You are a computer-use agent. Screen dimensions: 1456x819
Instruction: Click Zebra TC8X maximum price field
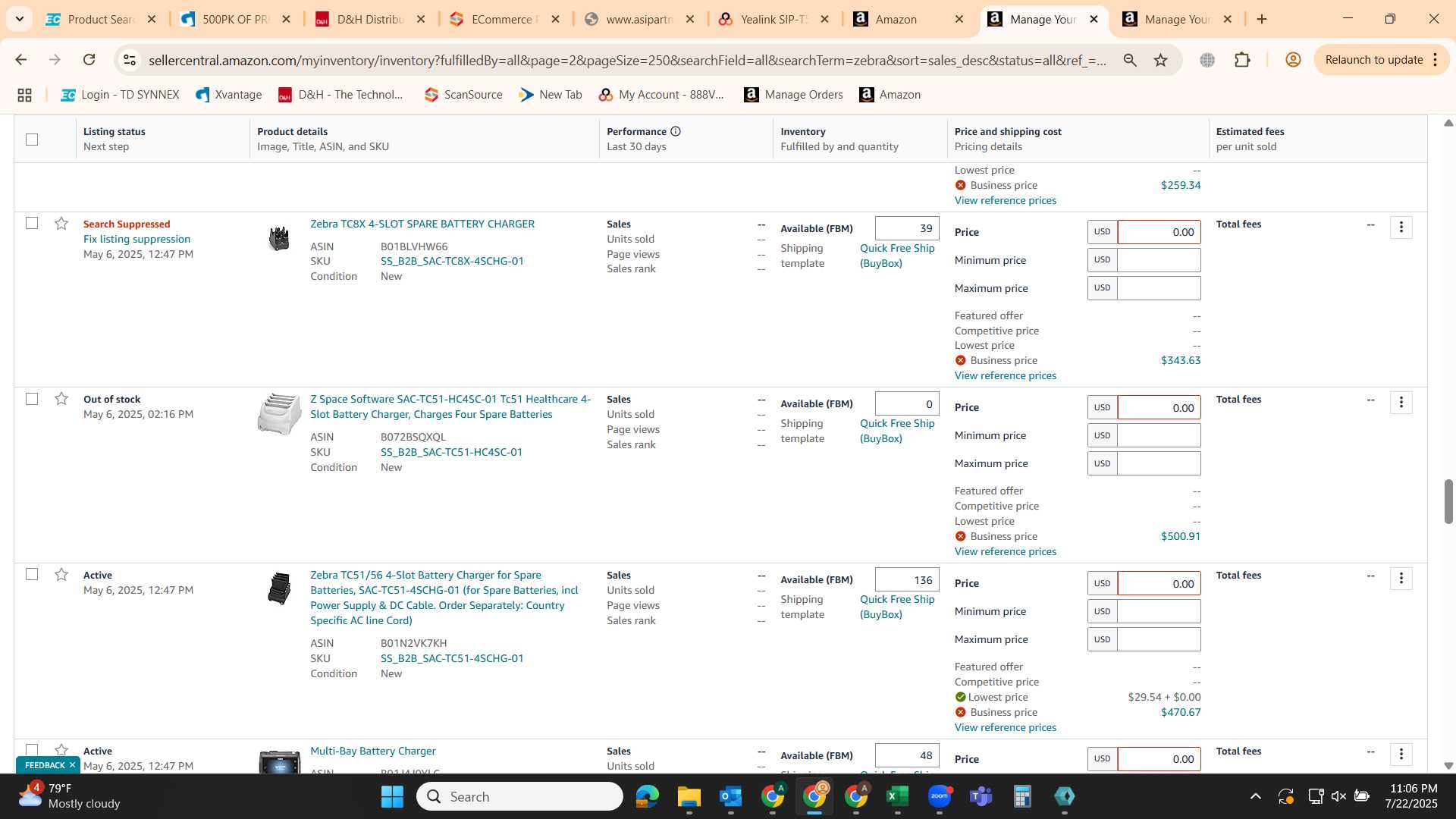click(x=1159, y=288)
